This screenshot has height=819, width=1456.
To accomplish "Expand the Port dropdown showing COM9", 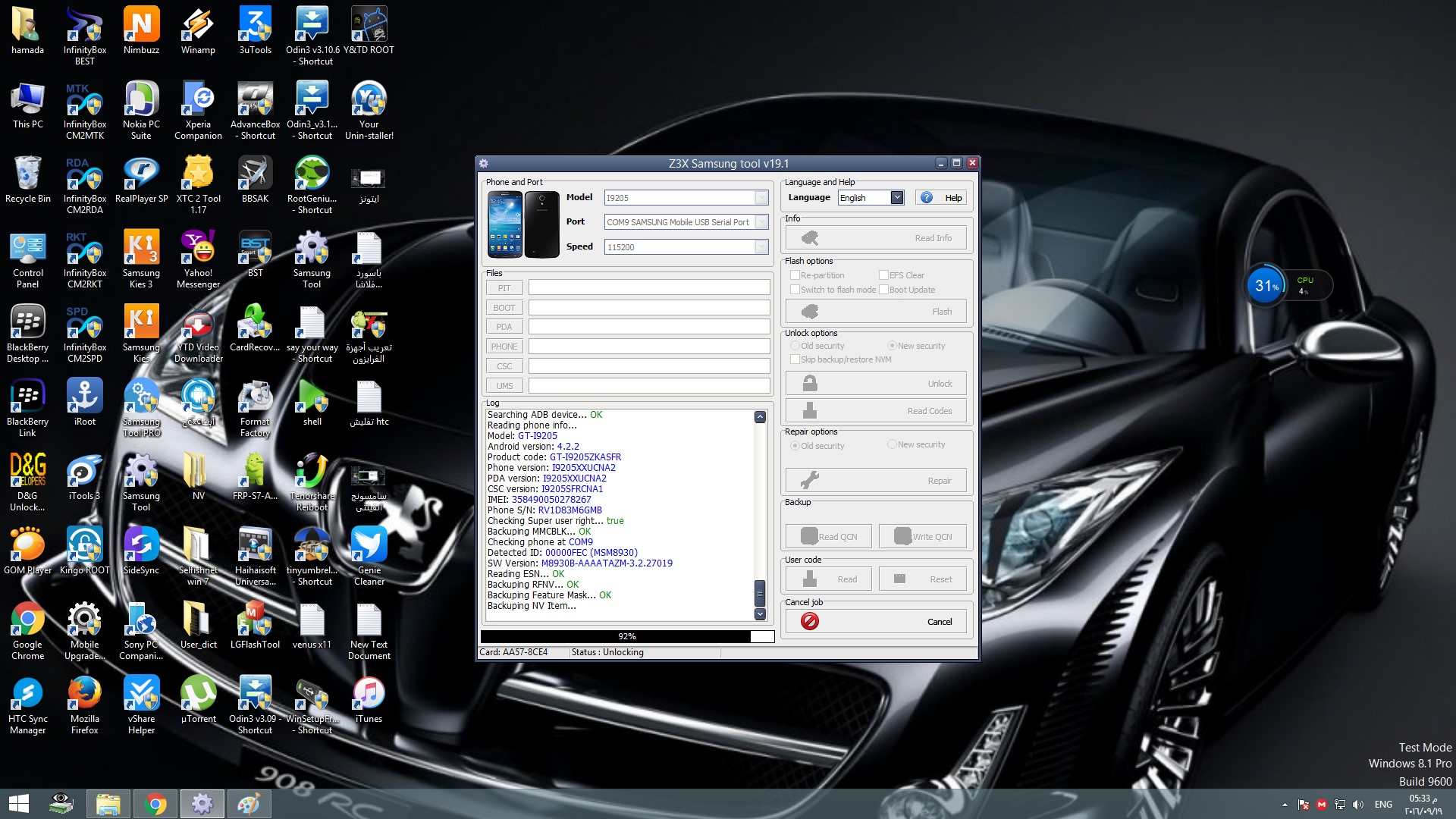I will tap(761, 222).
